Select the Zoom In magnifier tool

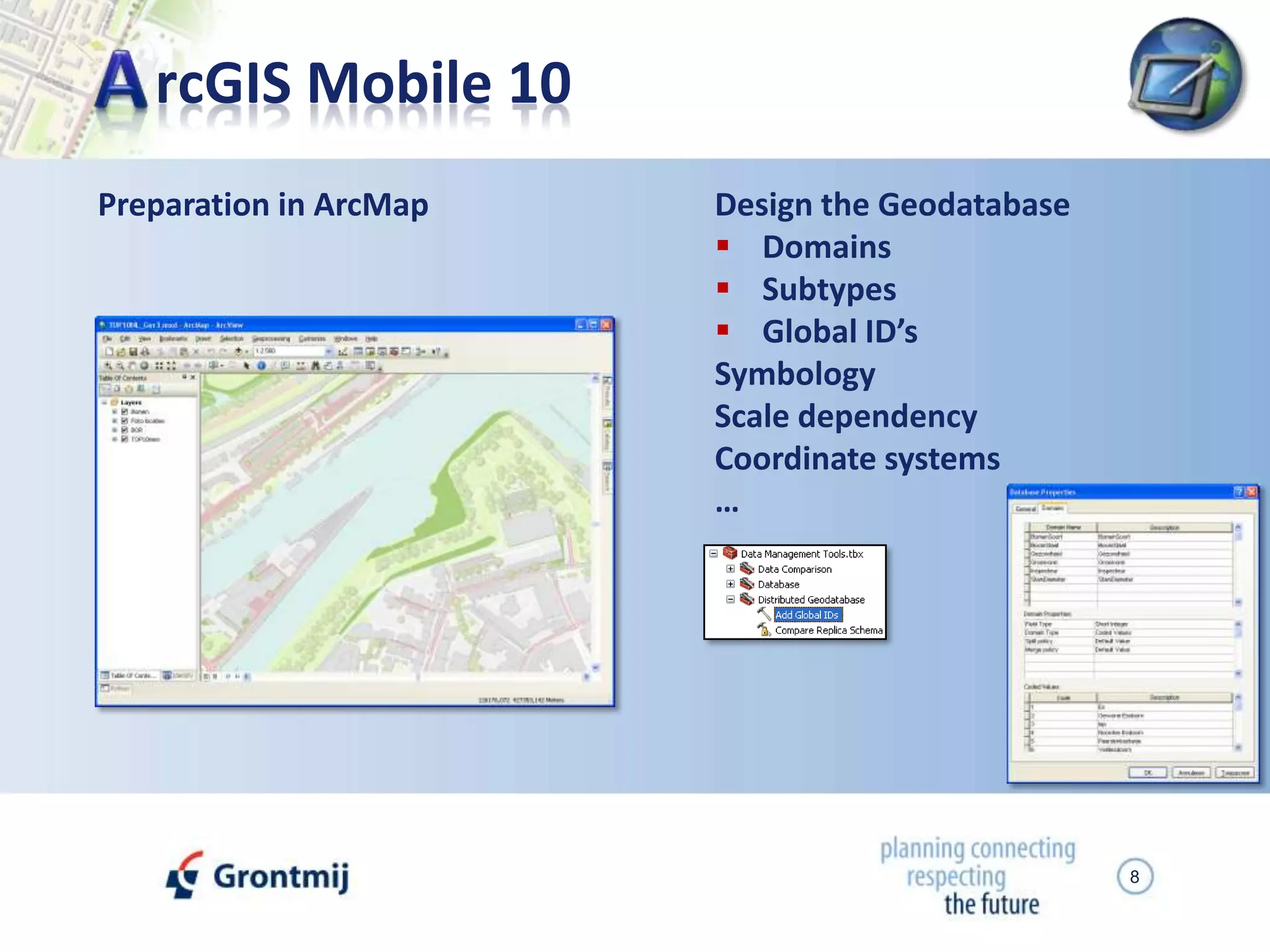(x=108, y=366)
